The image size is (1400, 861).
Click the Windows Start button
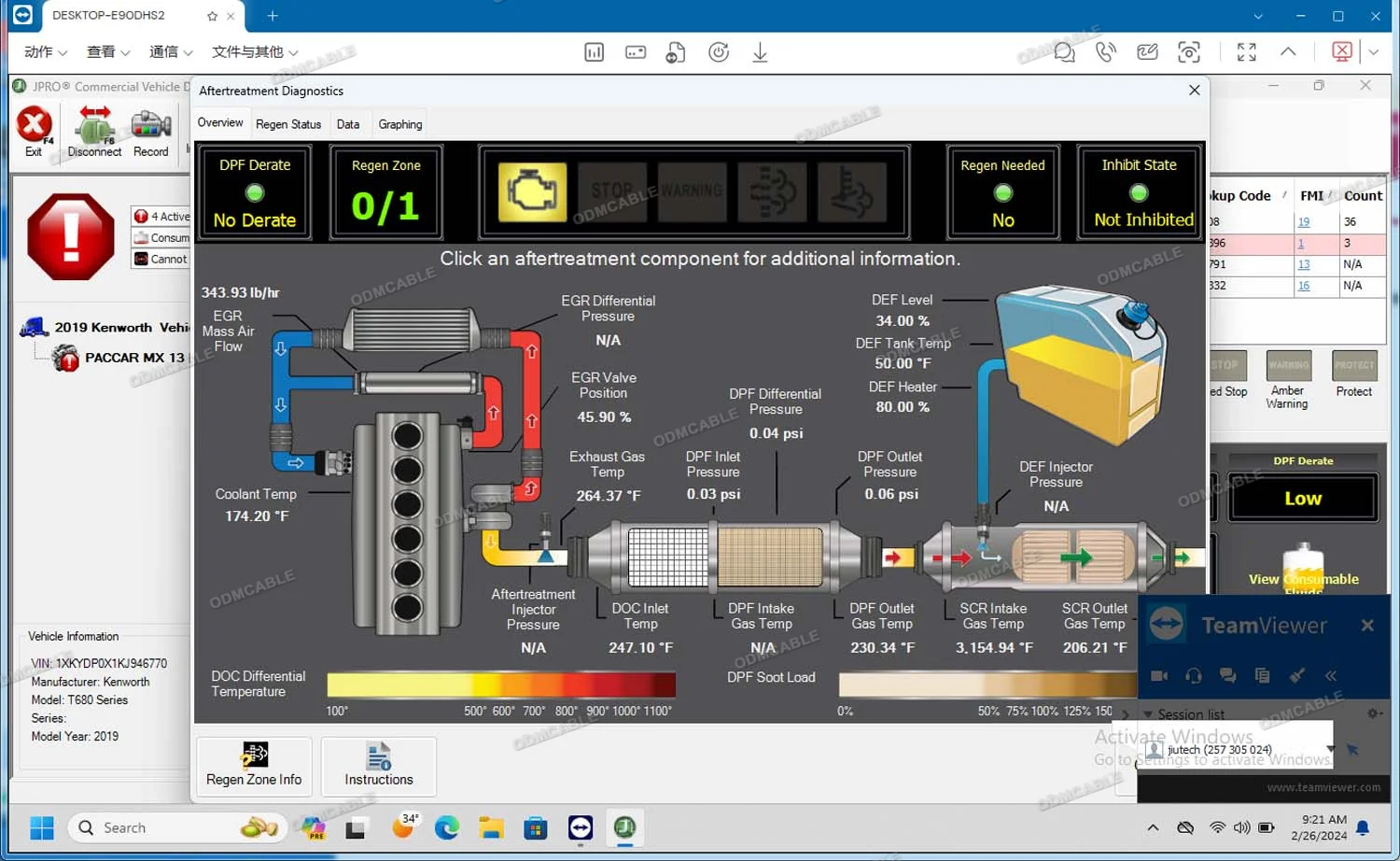41,827
